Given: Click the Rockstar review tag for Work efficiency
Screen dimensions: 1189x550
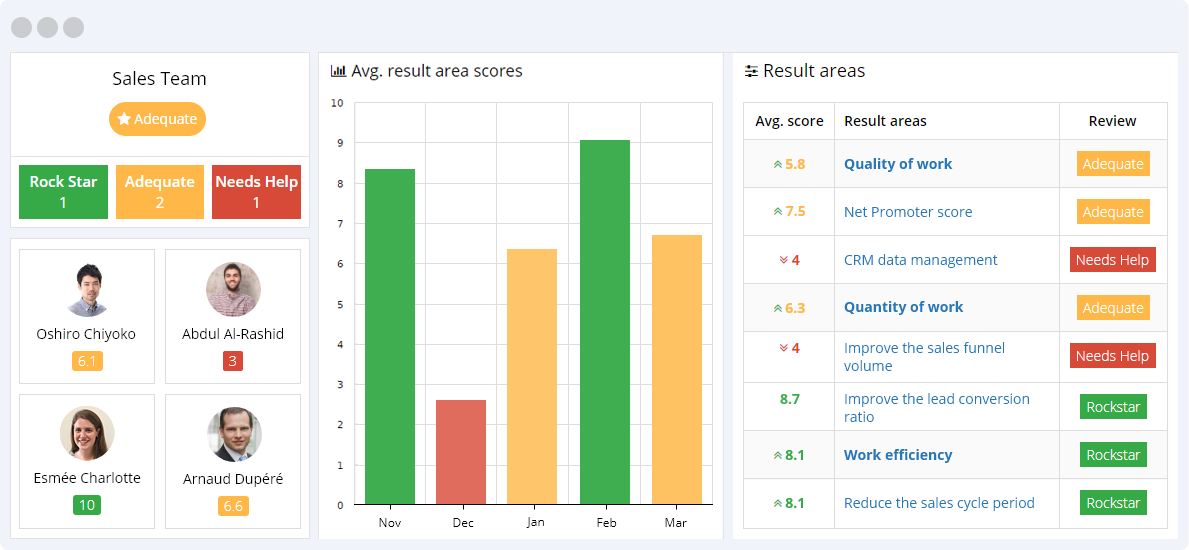Looking at the screenshot, I should 1113,455.
